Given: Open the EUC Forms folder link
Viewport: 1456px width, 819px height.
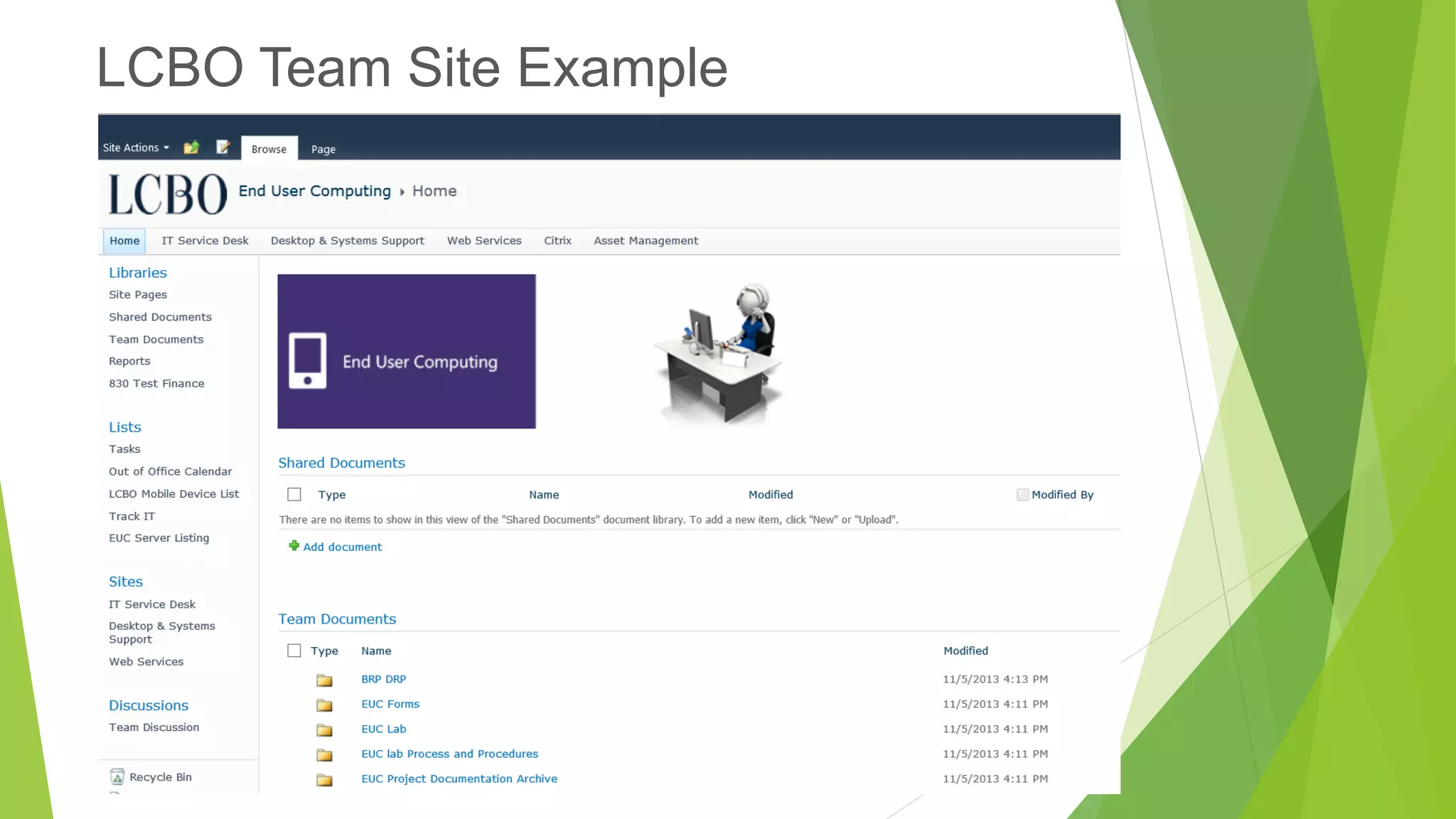Looking at the screenshot, I should pyautogui.click(x=390, y=705).
